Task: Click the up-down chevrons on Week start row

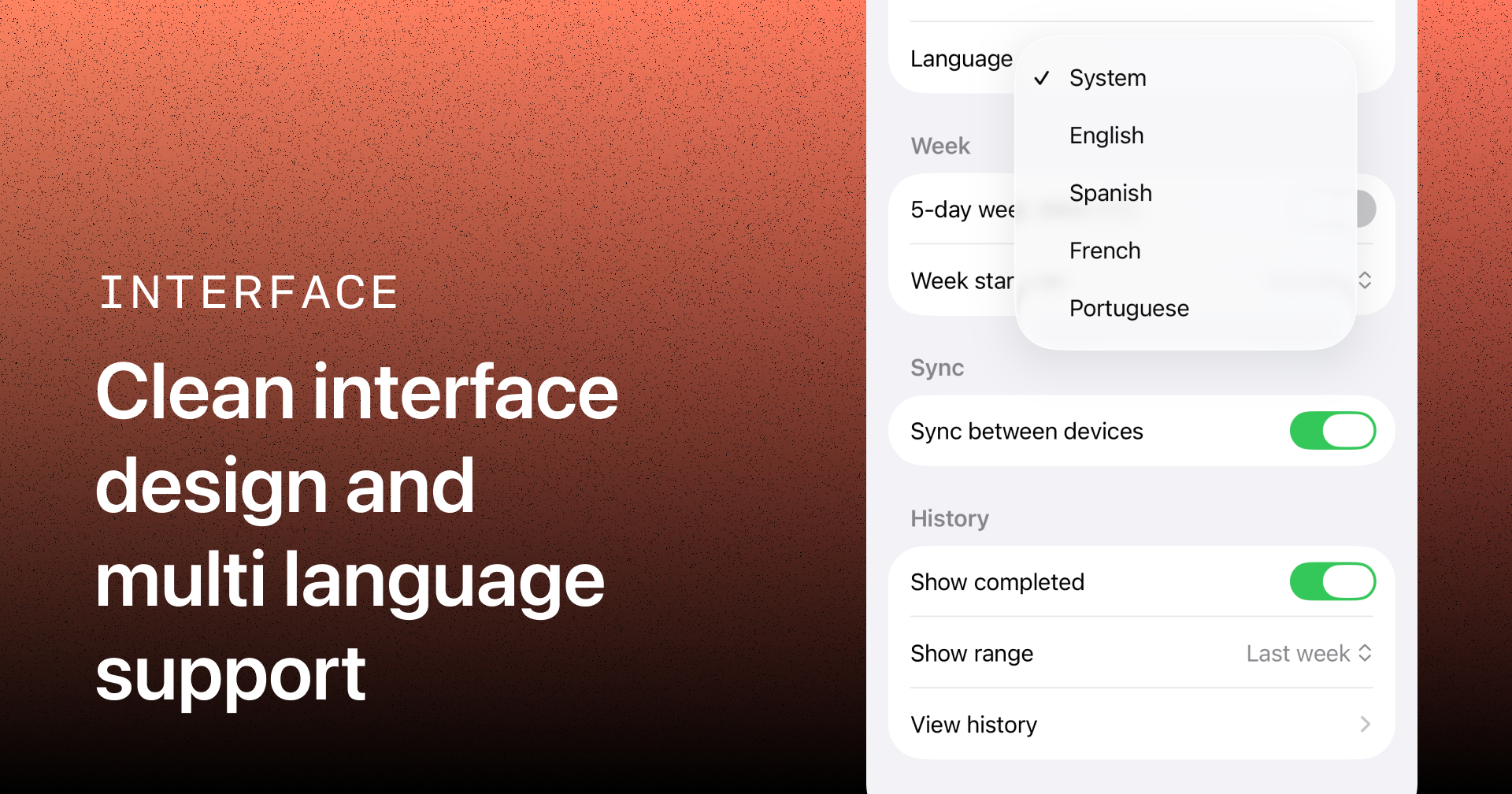Action: click(1365, 280)
